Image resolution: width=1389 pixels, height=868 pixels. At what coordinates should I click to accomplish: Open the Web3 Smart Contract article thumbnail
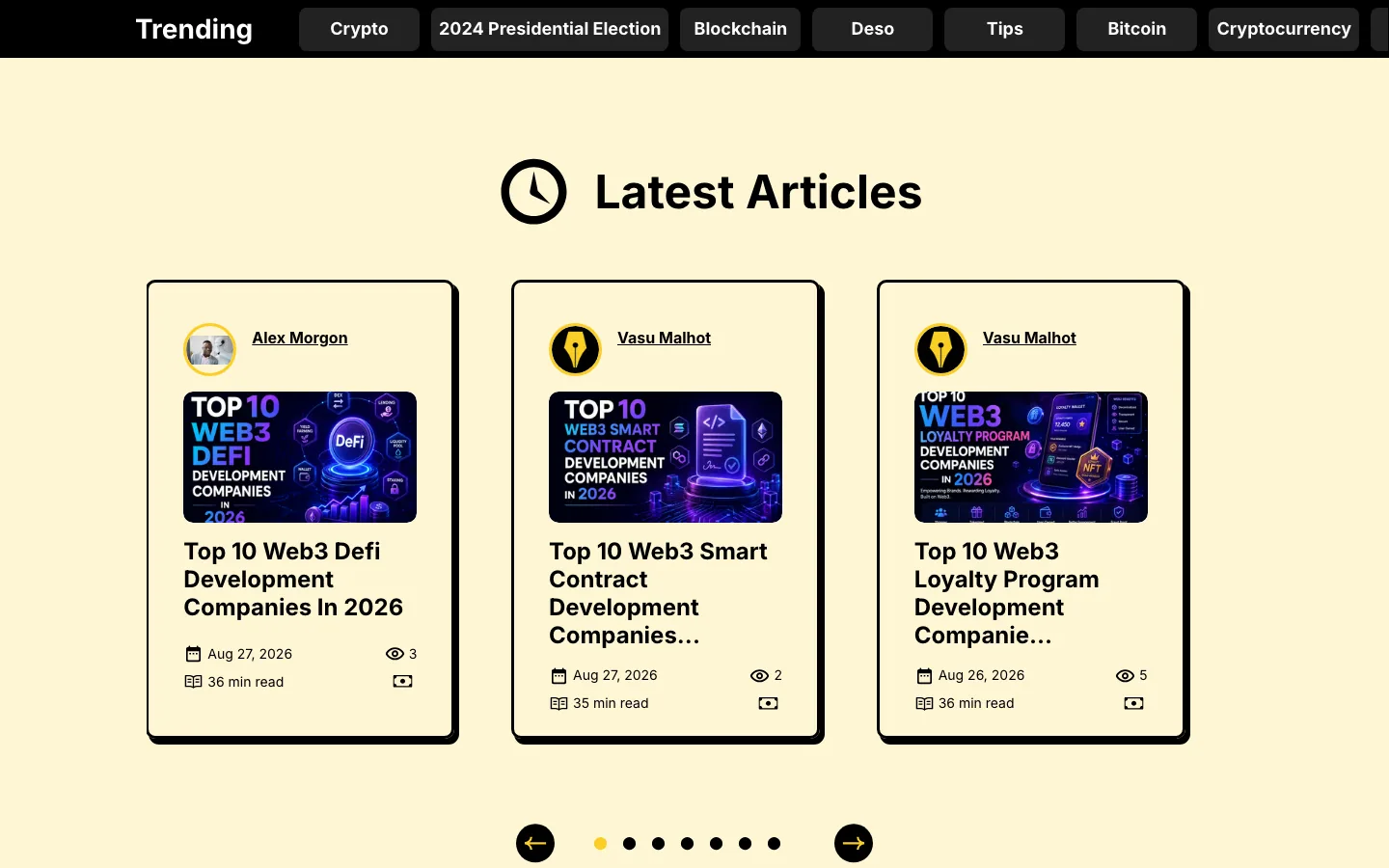[666, 457]
